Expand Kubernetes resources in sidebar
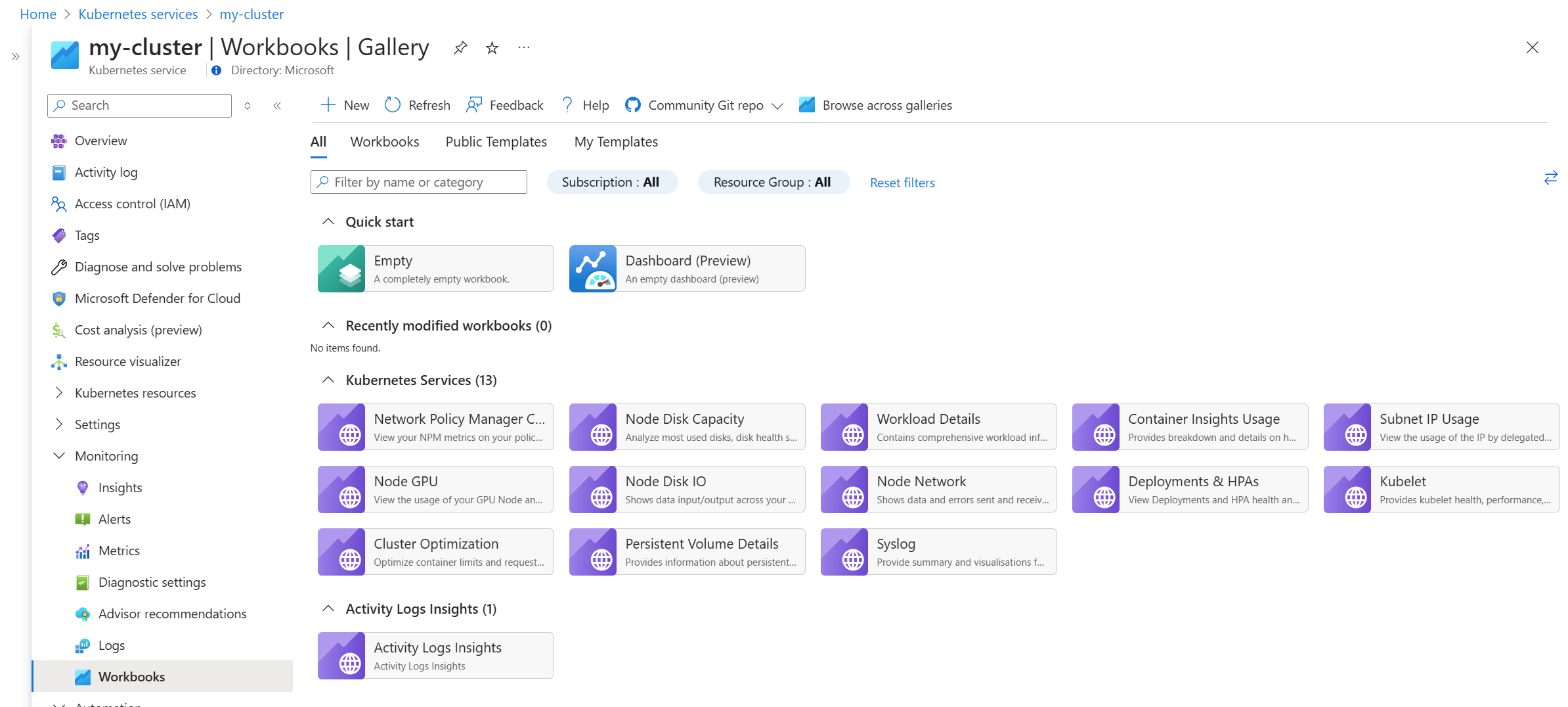This screenshot has height=707, width=1568. coord(58,393)
